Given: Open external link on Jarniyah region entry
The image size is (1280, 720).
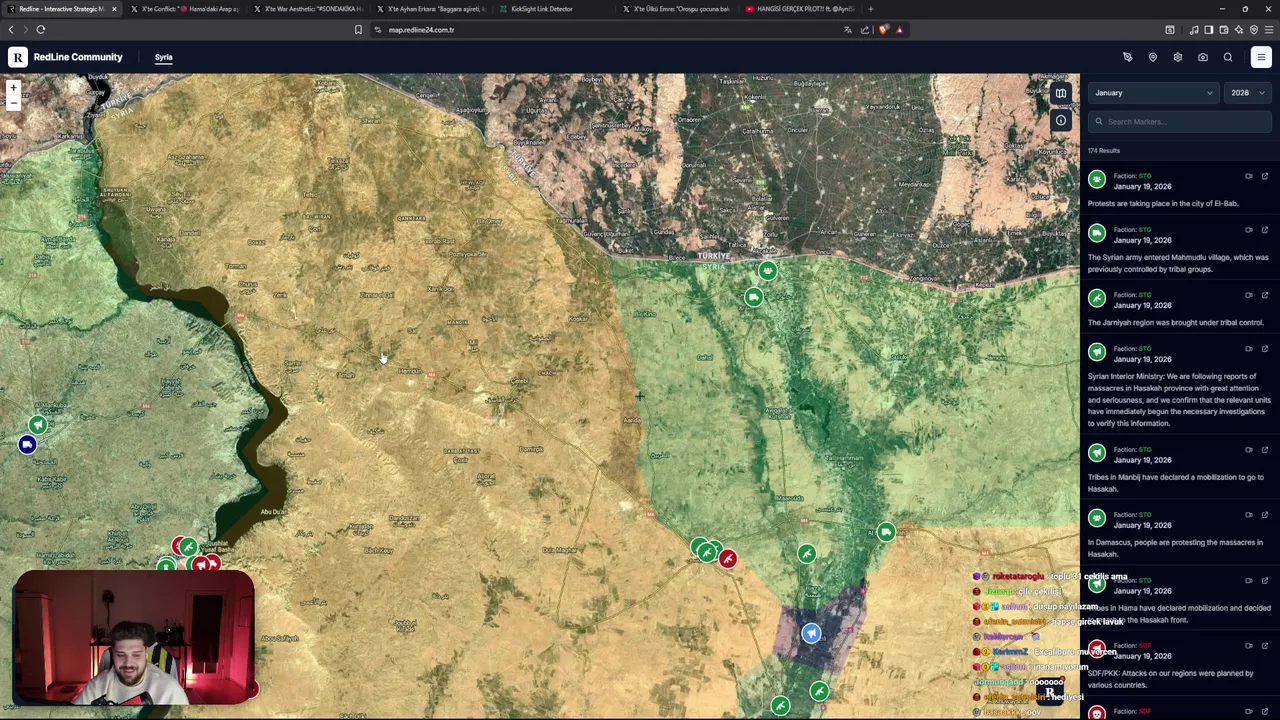Looking at the screenshot, I should point(1264,295).
